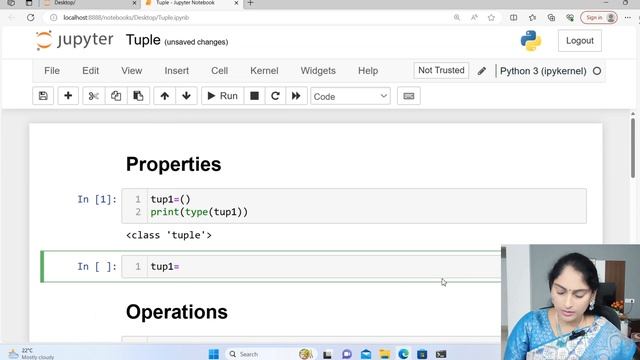Paste cells below icon
The height and width of the screenshot is (360, 640).
click(138, 96)
